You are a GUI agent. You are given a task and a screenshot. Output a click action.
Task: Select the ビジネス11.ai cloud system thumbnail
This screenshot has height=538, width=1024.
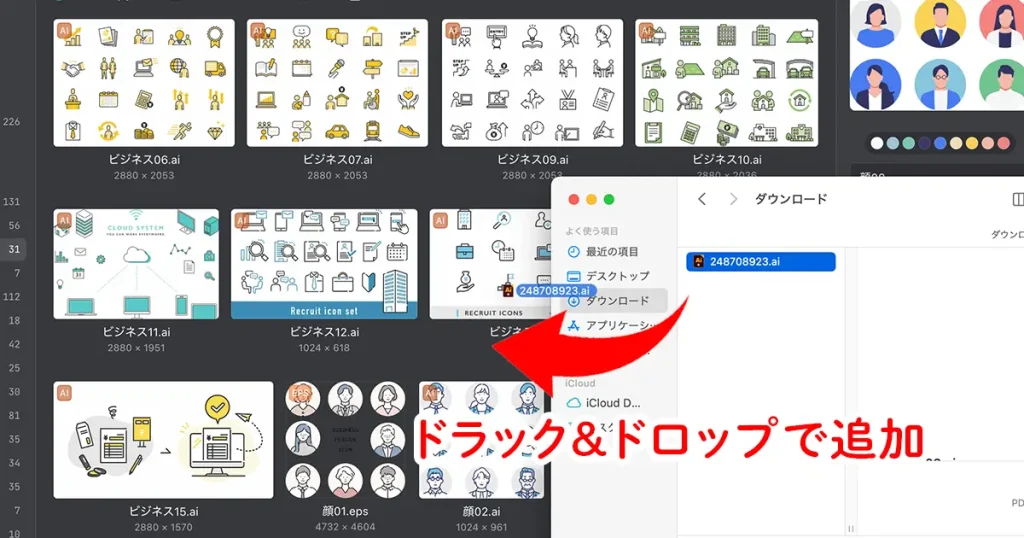point(136,263)
